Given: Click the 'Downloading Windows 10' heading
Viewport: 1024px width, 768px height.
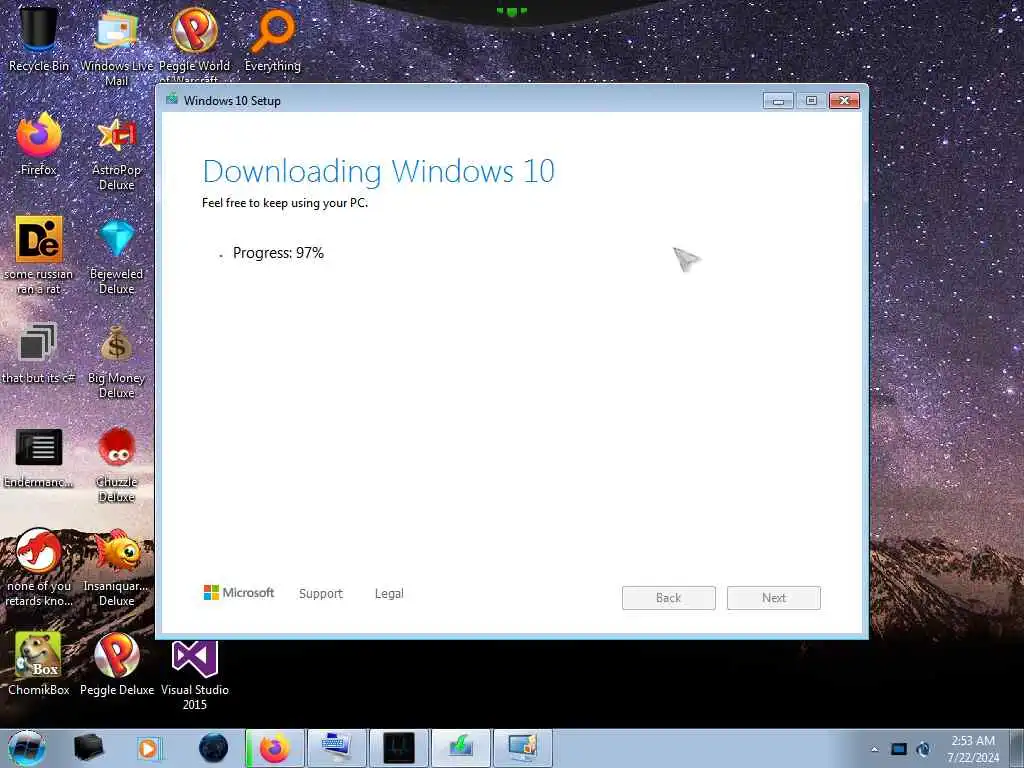Looking at the screenshot, I should pyautogui.click(x=379, y=171).
